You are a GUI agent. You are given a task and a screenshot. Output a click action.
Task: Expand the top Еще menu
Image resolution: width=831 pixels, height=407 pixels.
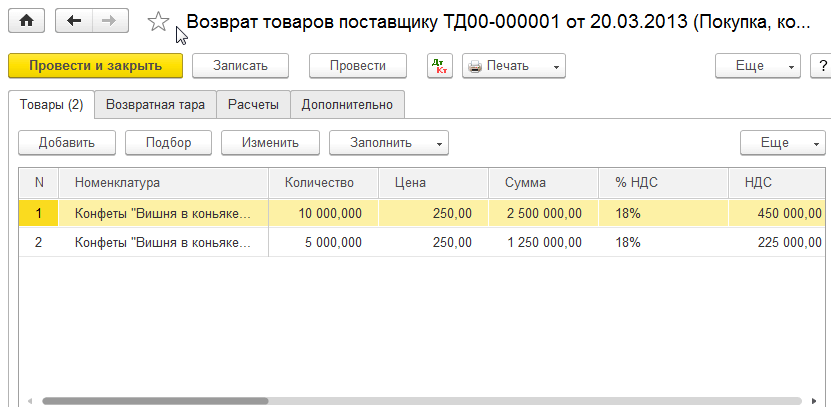(x=758, y=65)
